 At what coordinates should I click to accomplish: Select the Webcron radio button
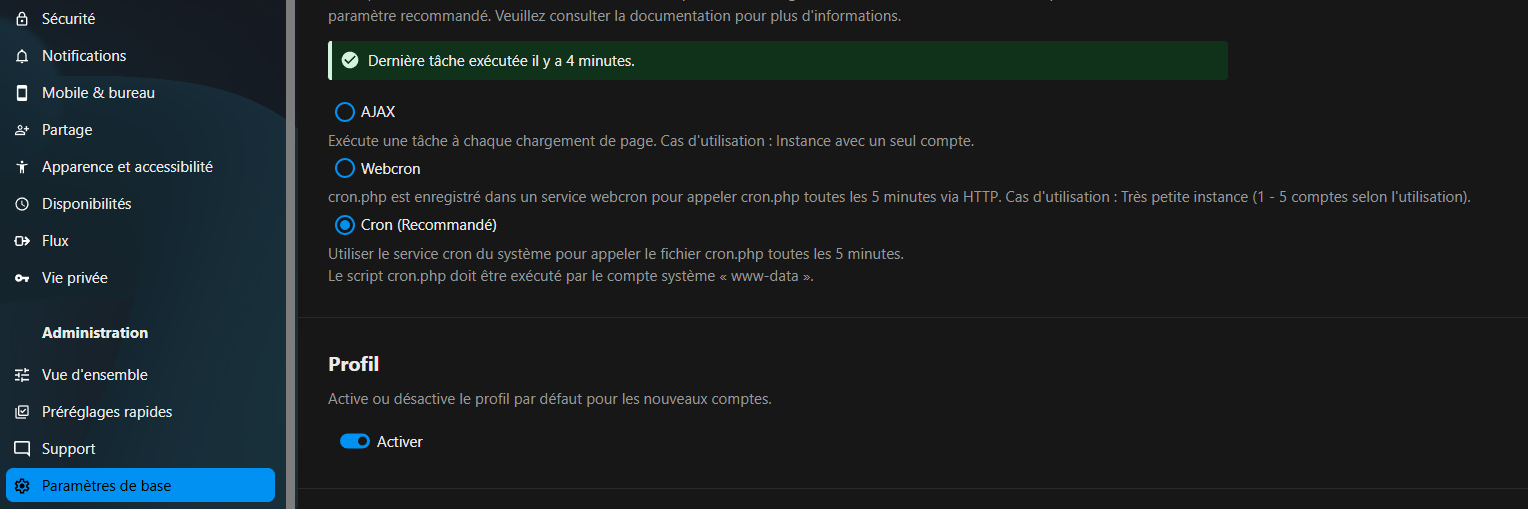pyautogui.click(x=345, y=168)
